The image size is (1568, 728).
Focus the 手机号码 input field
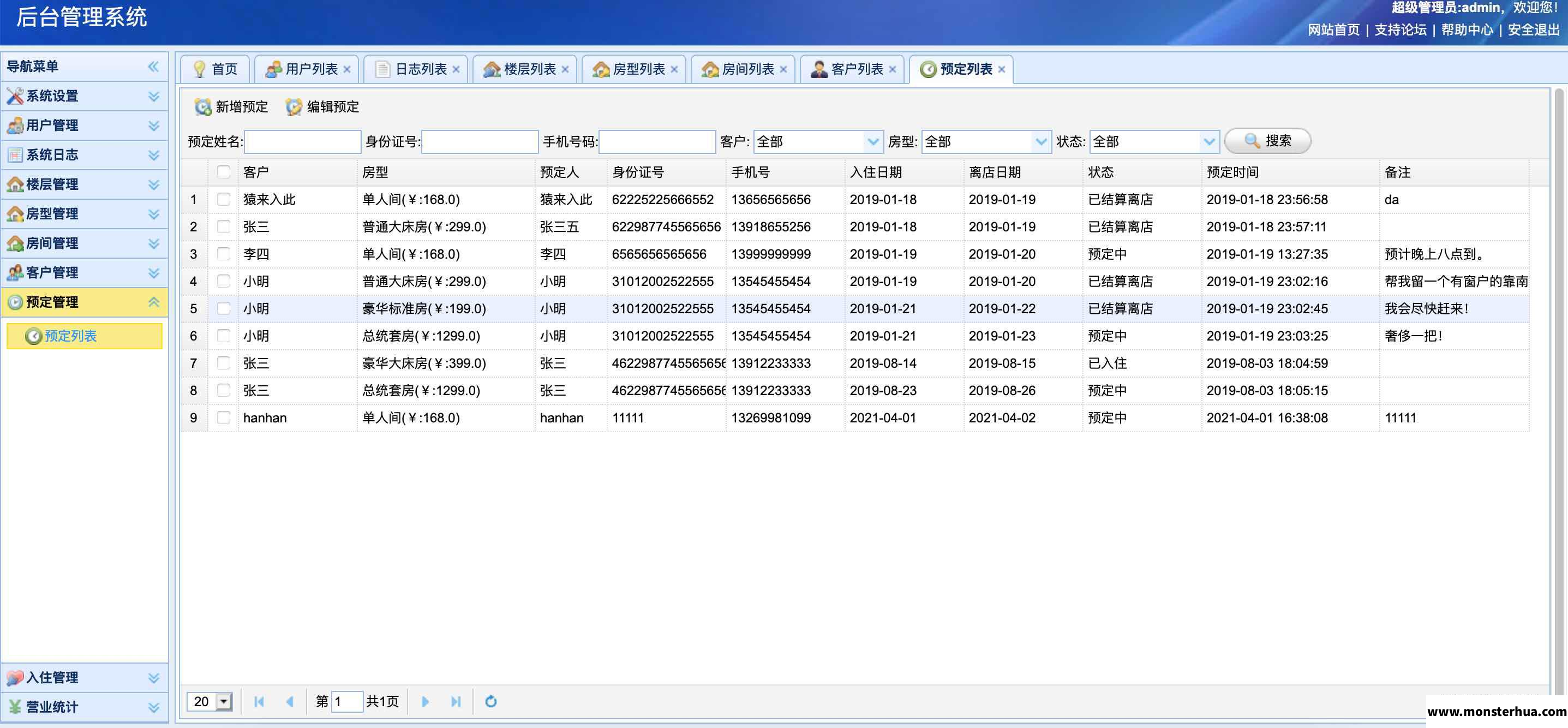(x=657, y=142)
